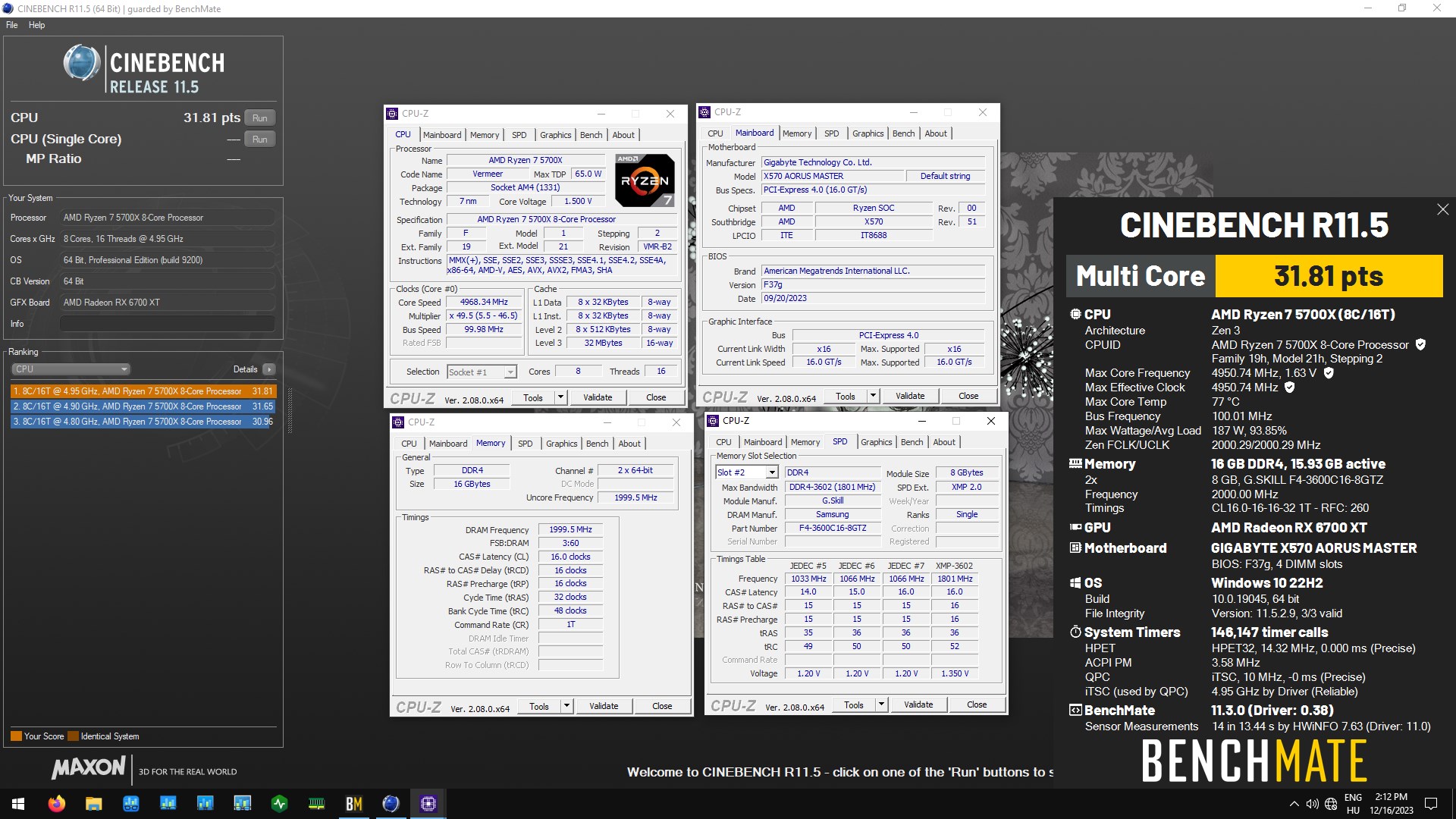Open network status globe in system tray
The image size is (1456, 819).
coord(1331,804)
